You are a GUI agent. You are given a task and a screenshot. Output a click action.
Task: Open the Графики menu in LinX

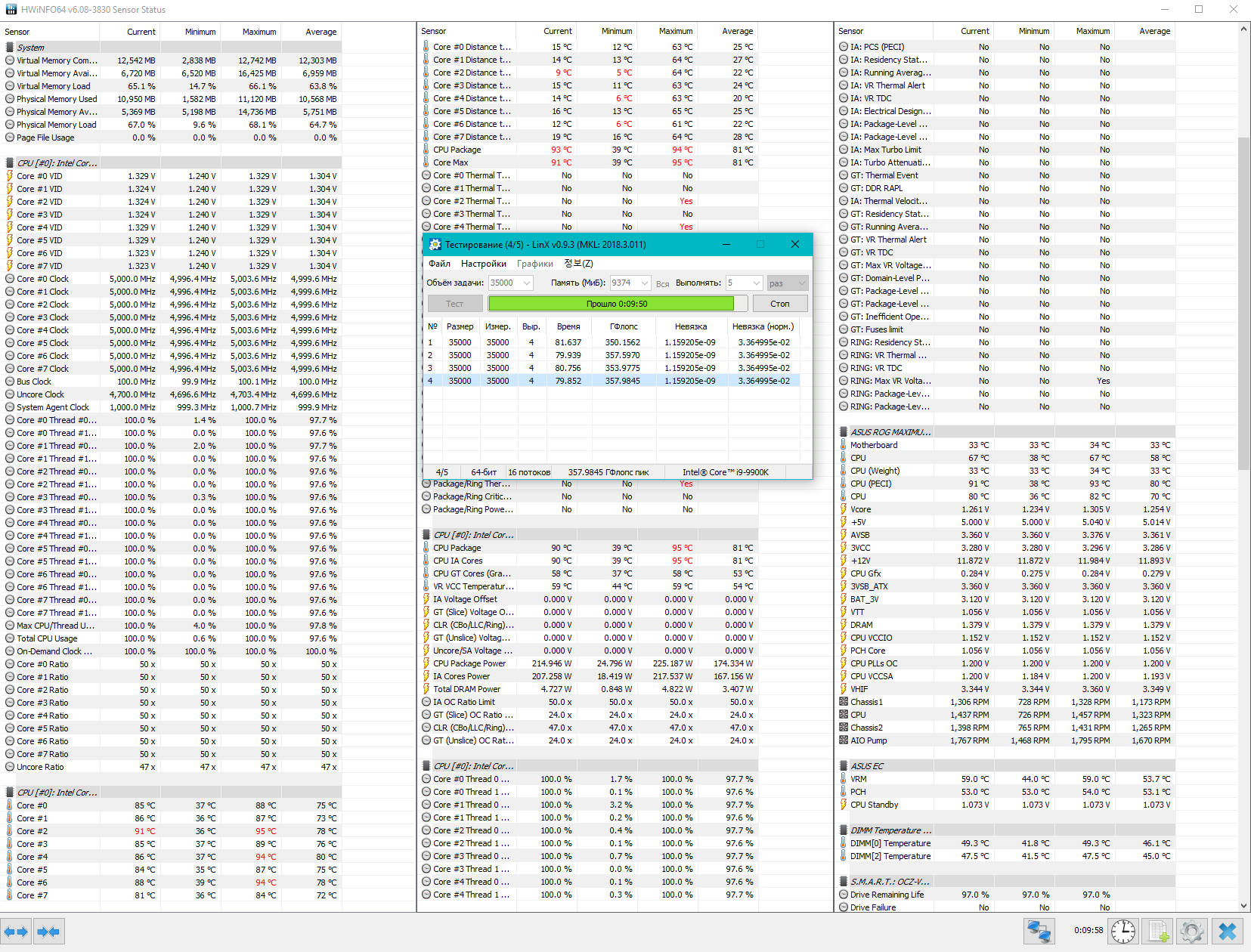tap(535, 264)
